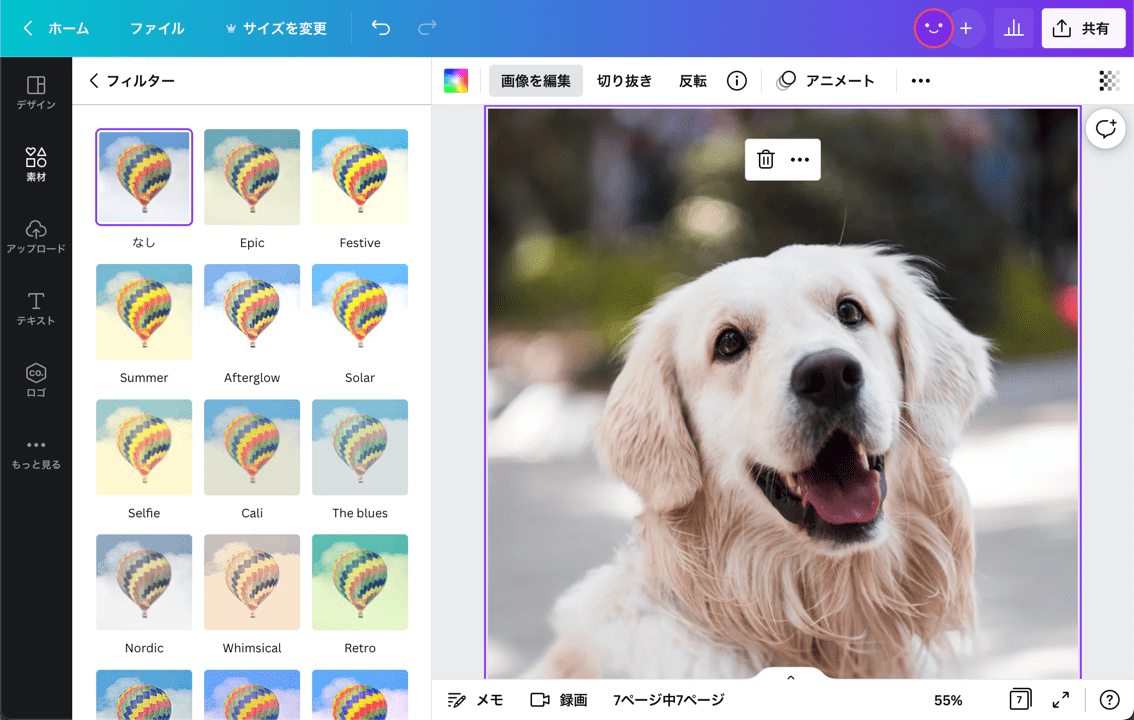Enter fullscreen with the expand arrows icon
This screenshot has height=720, width=1134.
[1061, 700]
